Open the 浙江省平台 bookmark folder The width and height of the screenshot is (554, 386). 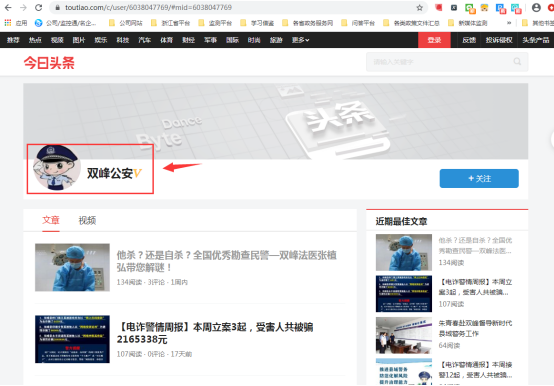(x=170, y=23)
